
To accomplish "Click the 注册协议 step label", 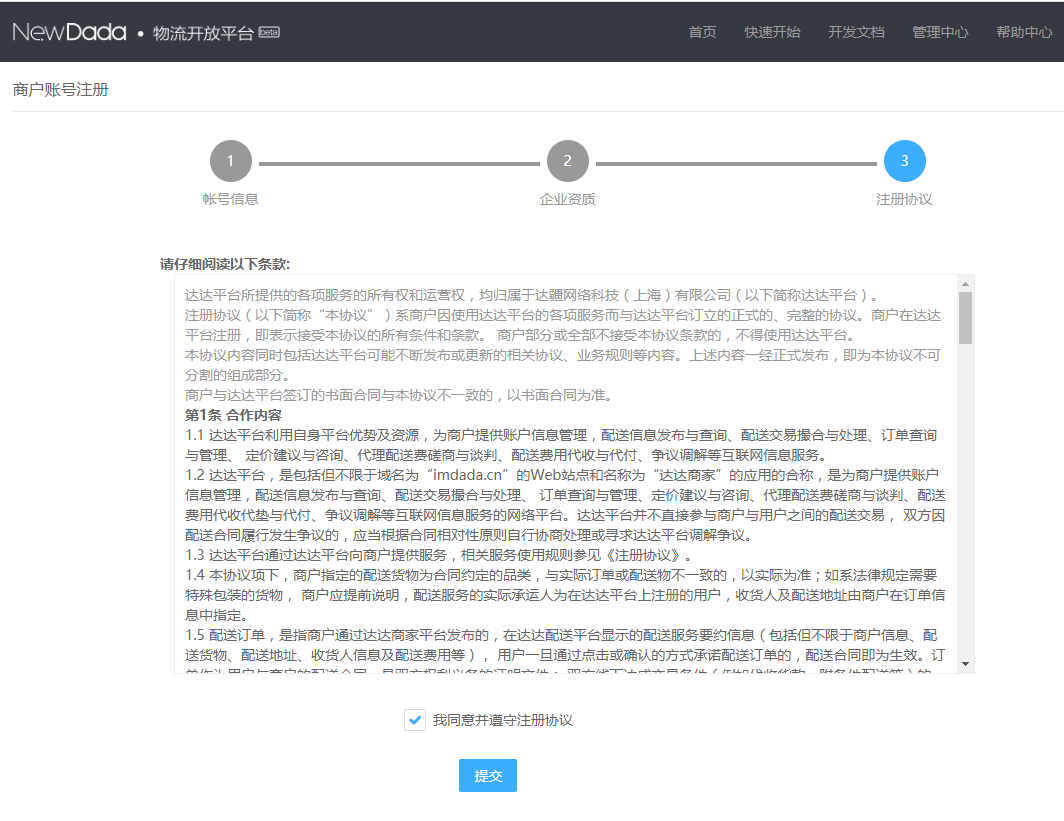I will click(904, 199).
